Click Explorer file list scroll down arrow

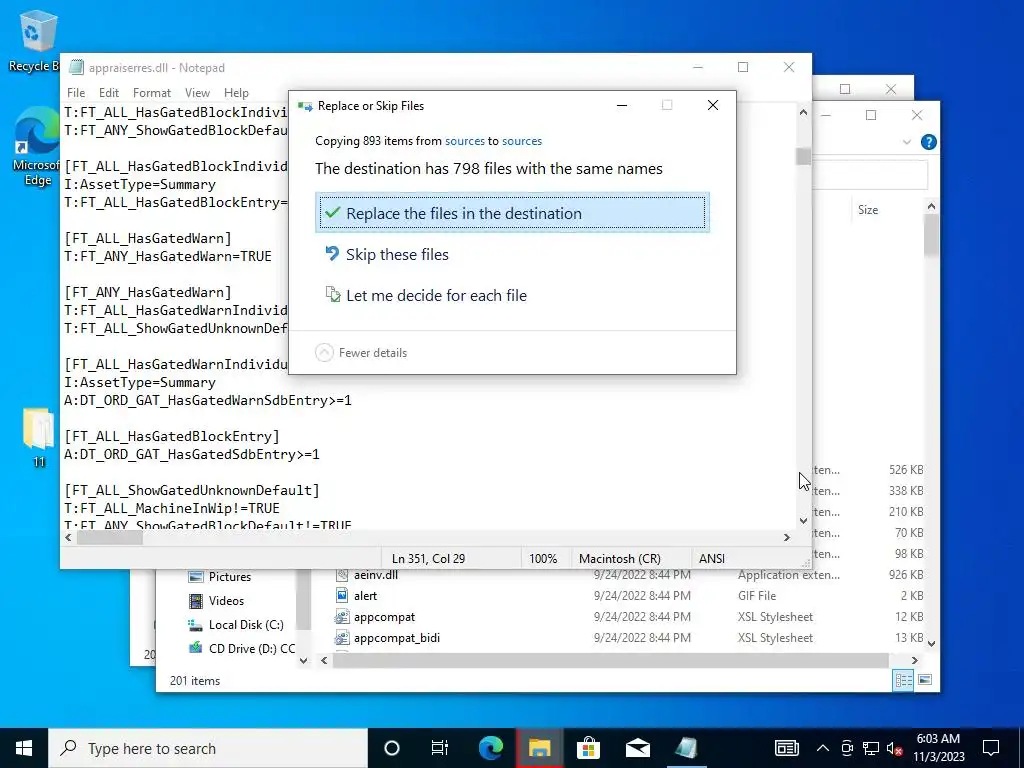coord(931,643)
